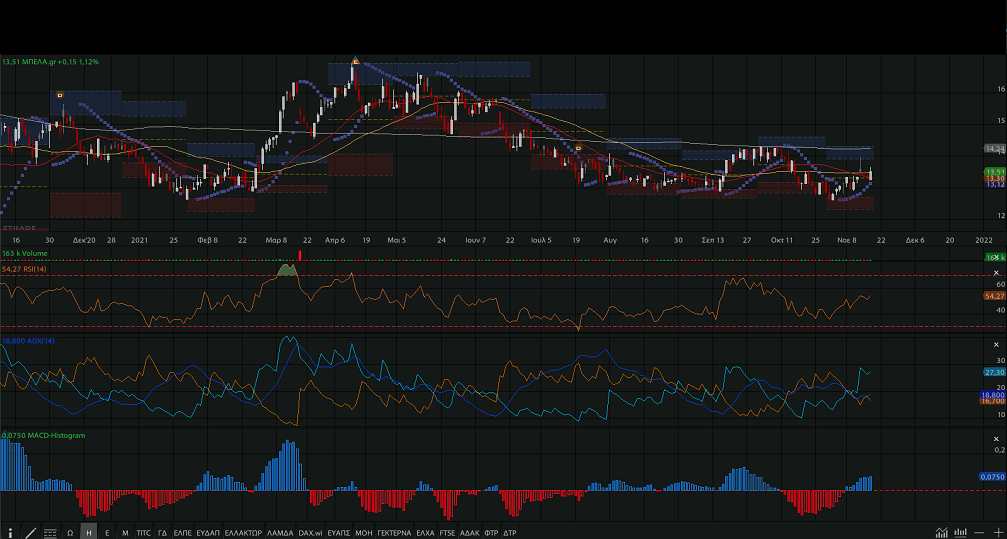The image size is (1007, 539).
Task: Open the ADX(14) indicator label
Action: click(x=25, y=341)
